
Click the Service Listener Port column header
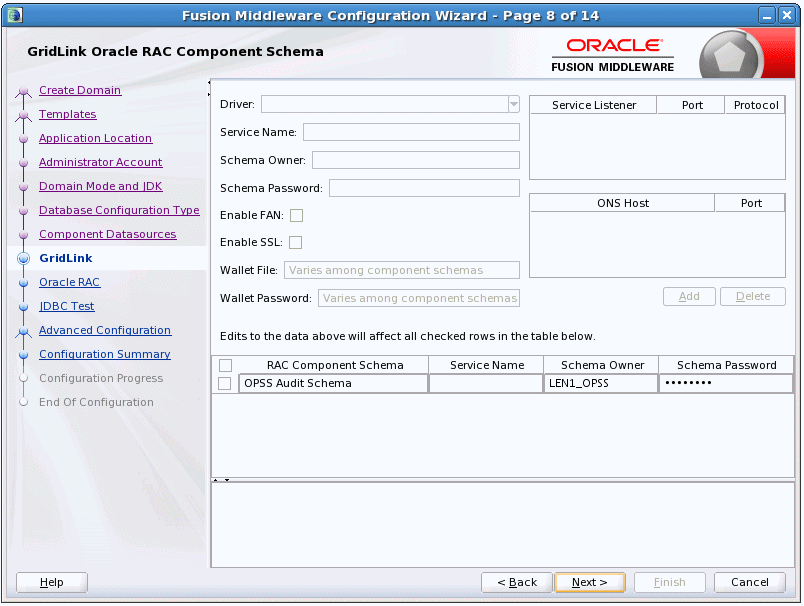(x=692, y=105)
